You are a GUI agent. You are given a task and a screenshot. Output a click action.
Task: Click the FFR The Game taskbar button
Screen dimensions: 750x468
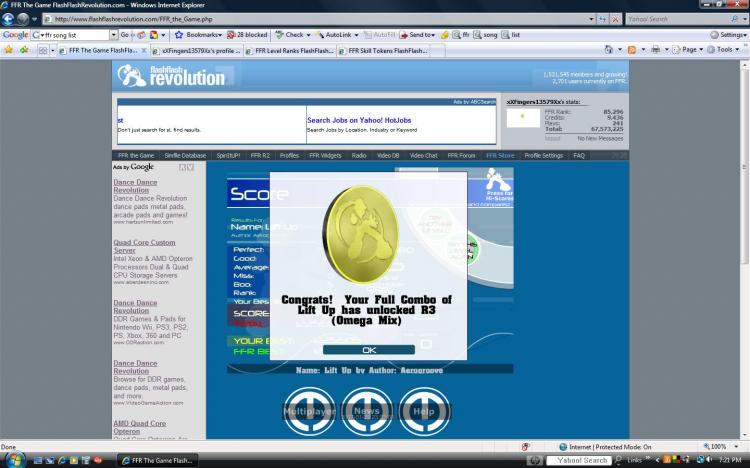coord(158,460)
